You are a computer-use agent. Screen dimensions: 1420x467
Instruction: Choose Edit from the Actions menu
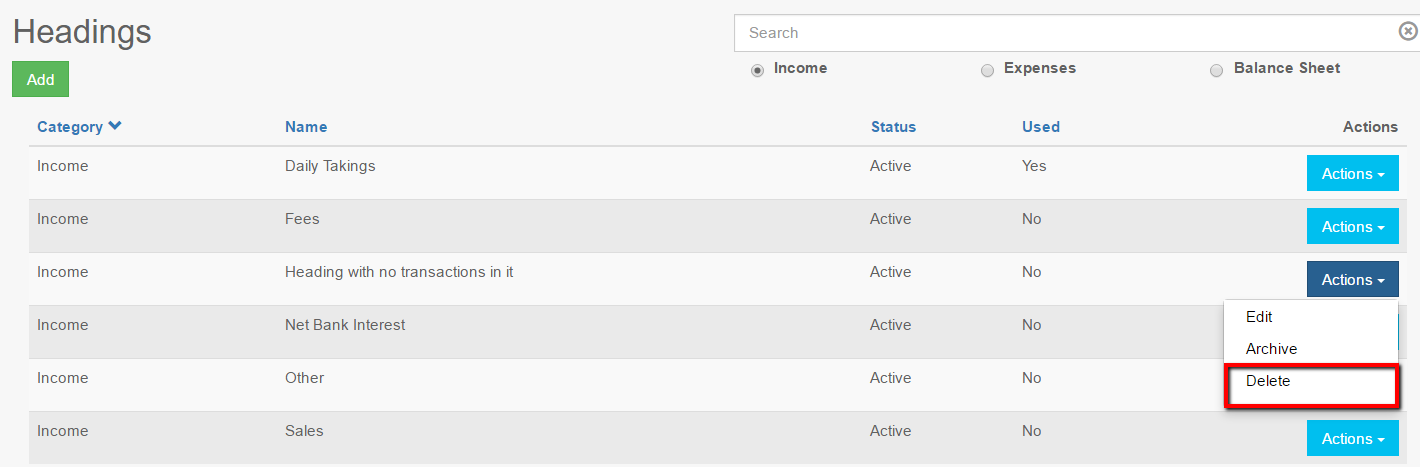1259,317
